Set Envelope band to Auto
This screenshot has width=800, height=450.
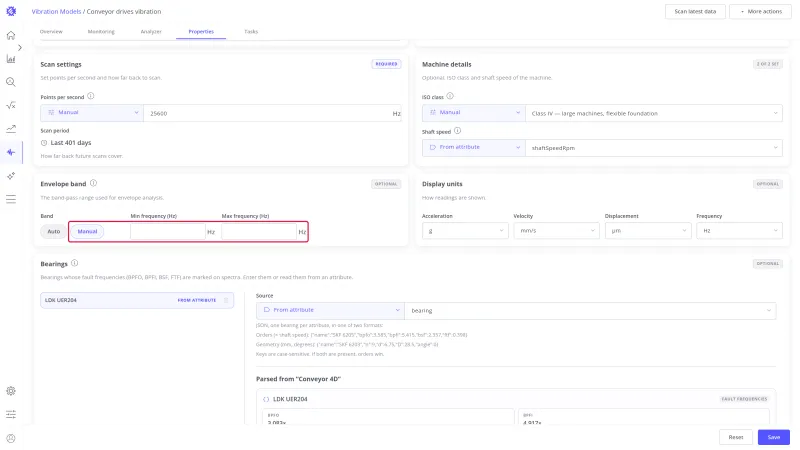[x=54, y=232]
